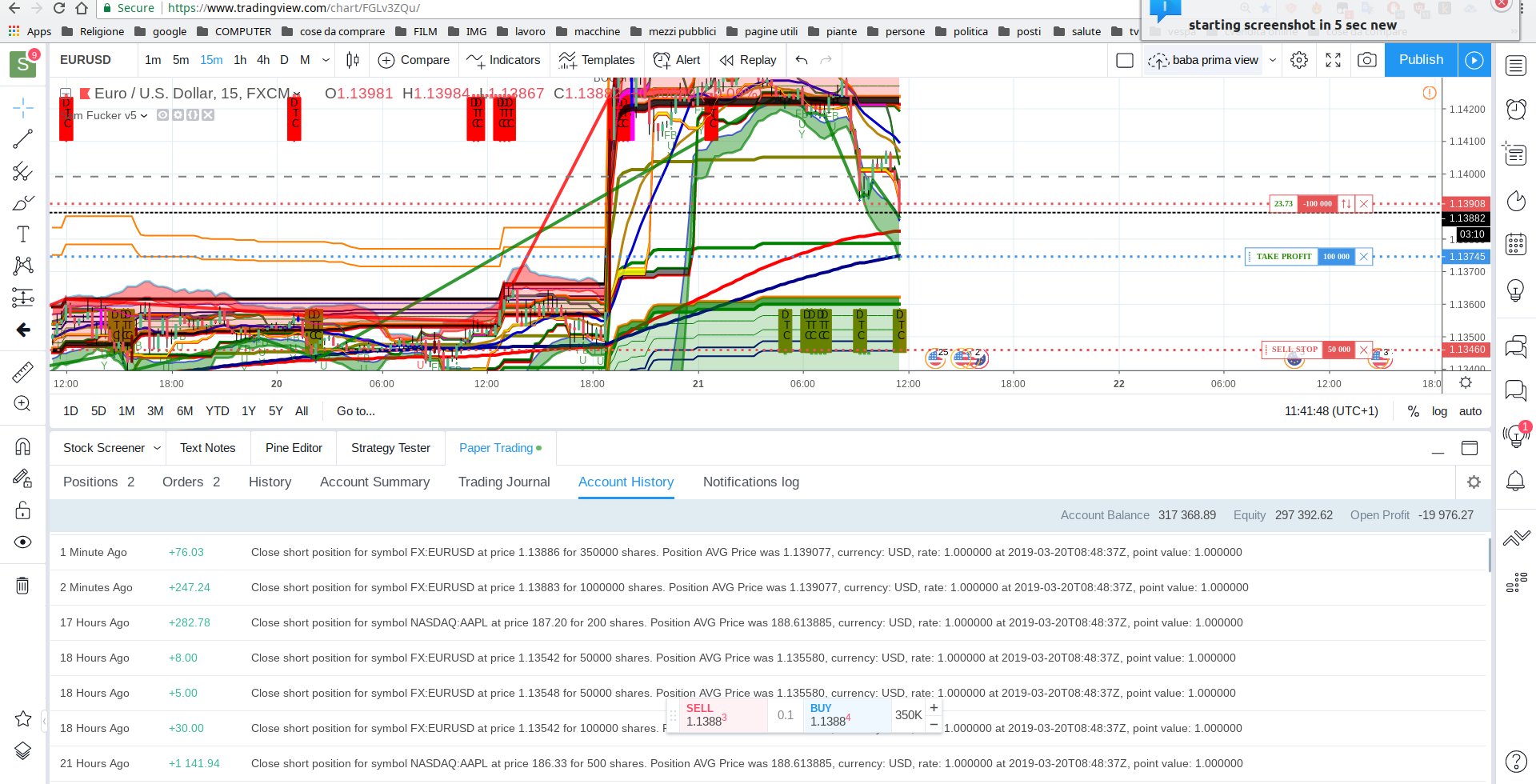
Task: Click the back arrow in left toolbar
Action: (x=22, y=330)
